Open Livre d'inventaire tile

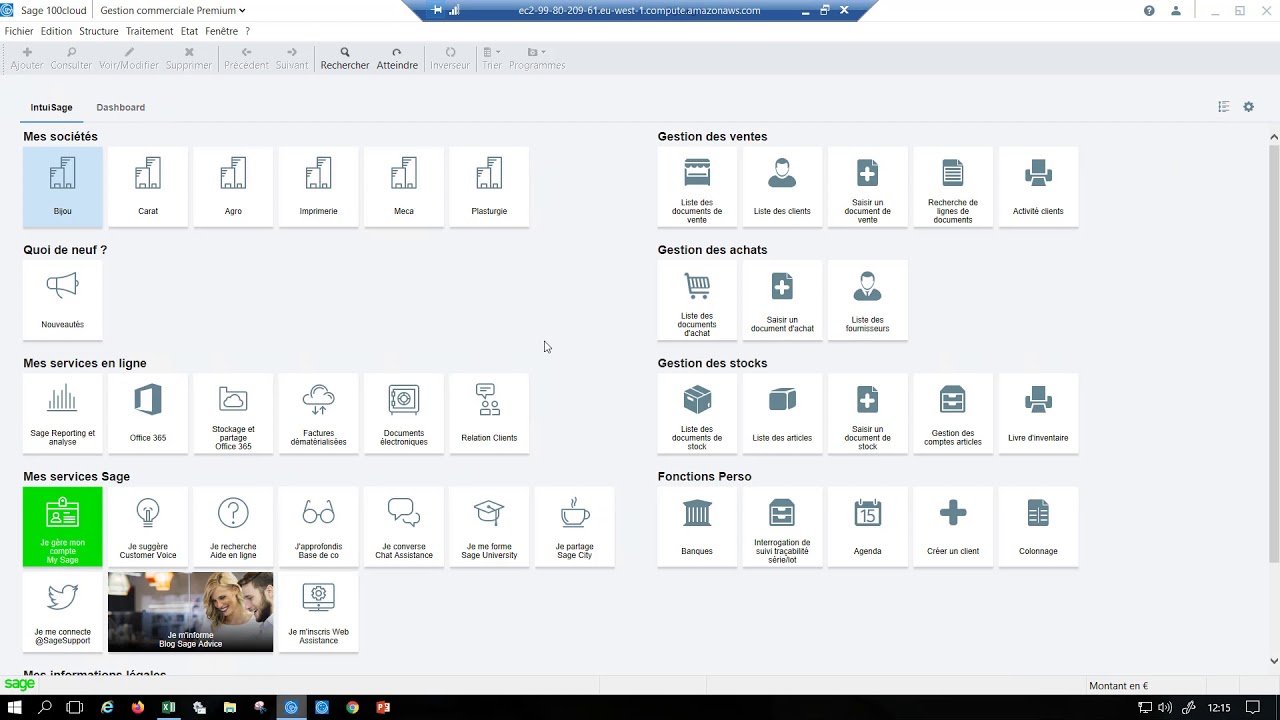pyautogui.click(x=1038, y=414)
